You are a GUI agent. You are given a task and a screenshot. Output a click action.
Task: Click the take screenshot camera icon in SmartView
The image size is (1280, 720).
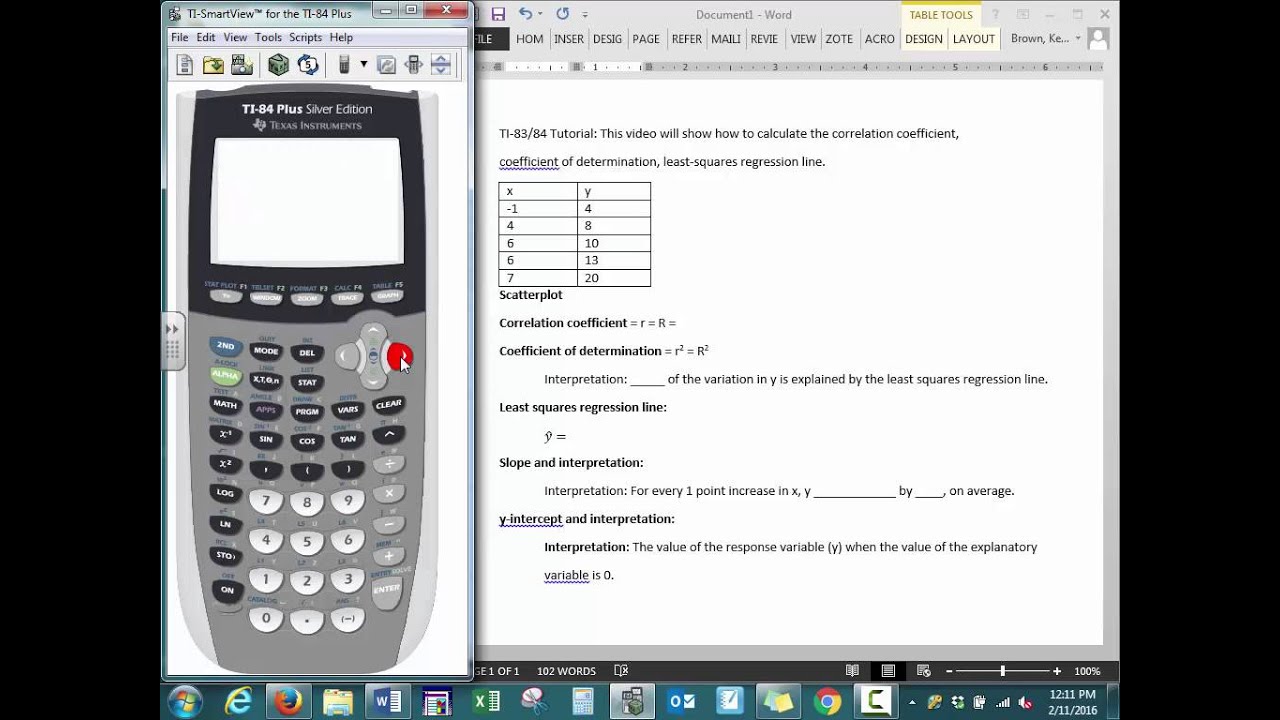click(242, 65)
